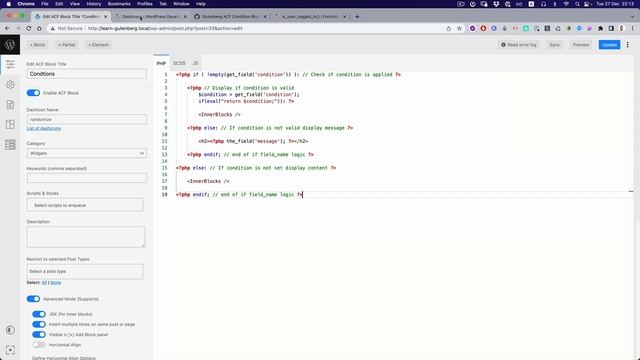Open the grid layout icon in the left sidebar
The width and height of the screenshot is (640, 360).
click(10, 124)
